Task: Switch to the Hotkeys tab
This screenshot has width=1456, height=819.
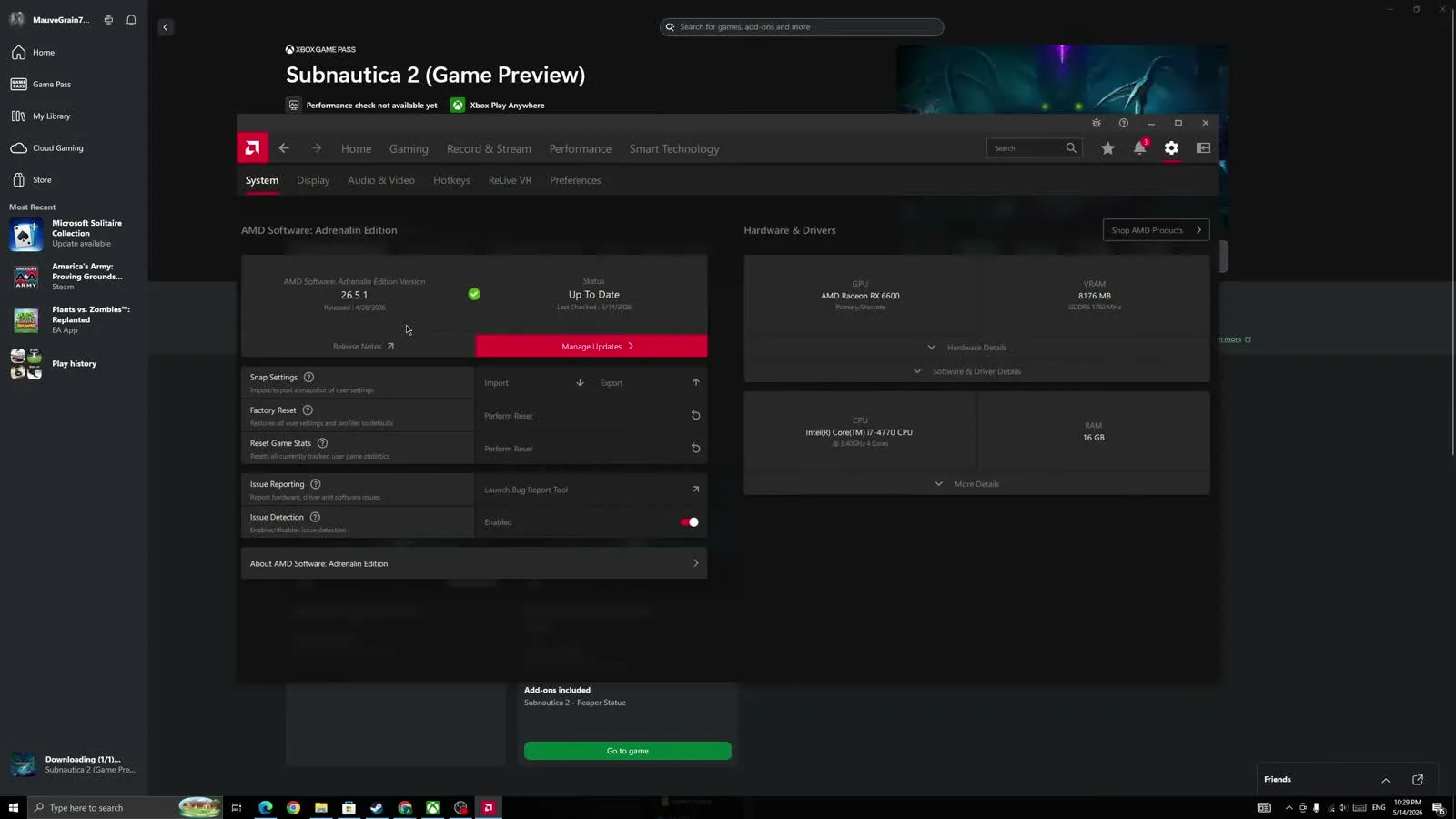Action: 451,180
